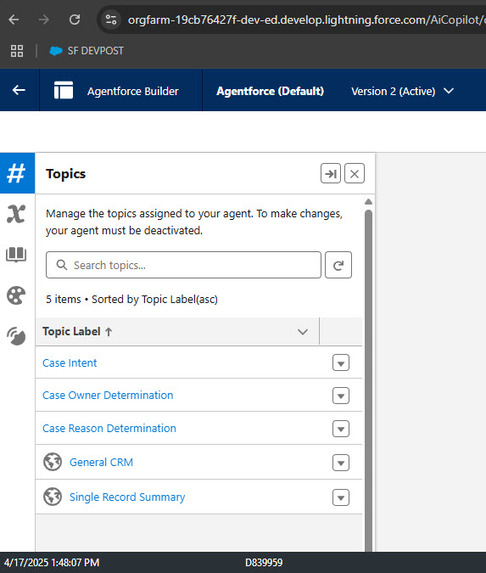Click the browser forward arrow

pyautogui.click(x=44, y=19)
